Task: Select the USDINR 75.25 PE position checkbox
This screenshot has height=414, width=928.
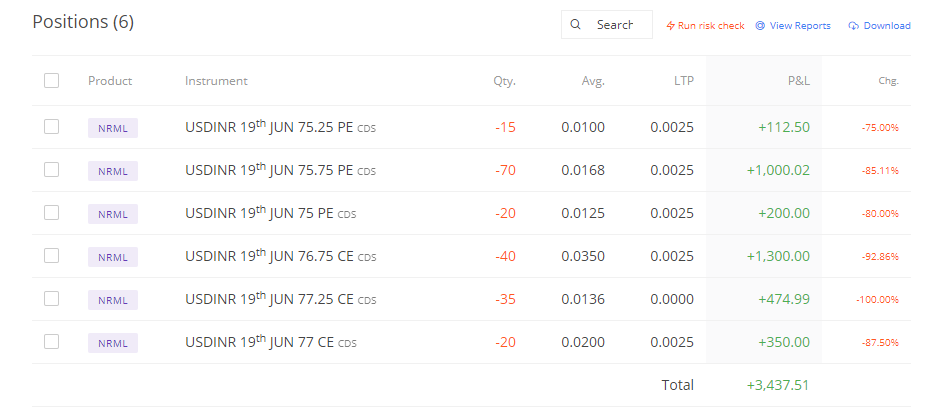Action: [51, 127]
